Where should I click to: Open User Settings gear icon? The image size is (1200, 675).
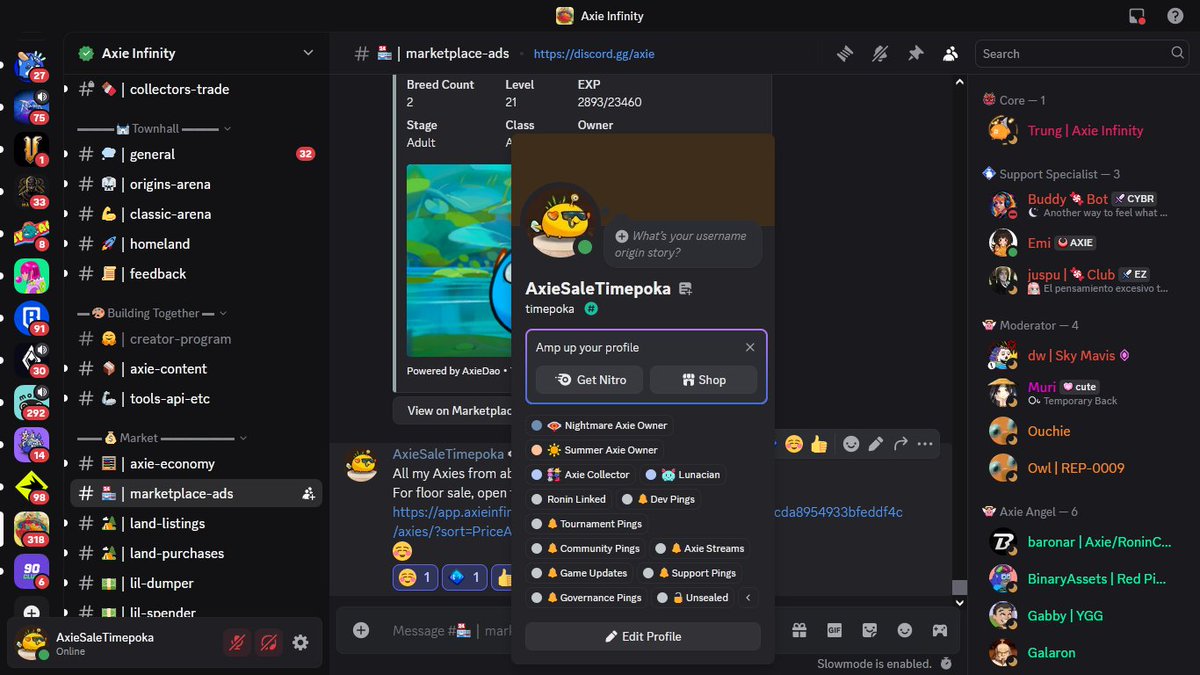point(300,643)
